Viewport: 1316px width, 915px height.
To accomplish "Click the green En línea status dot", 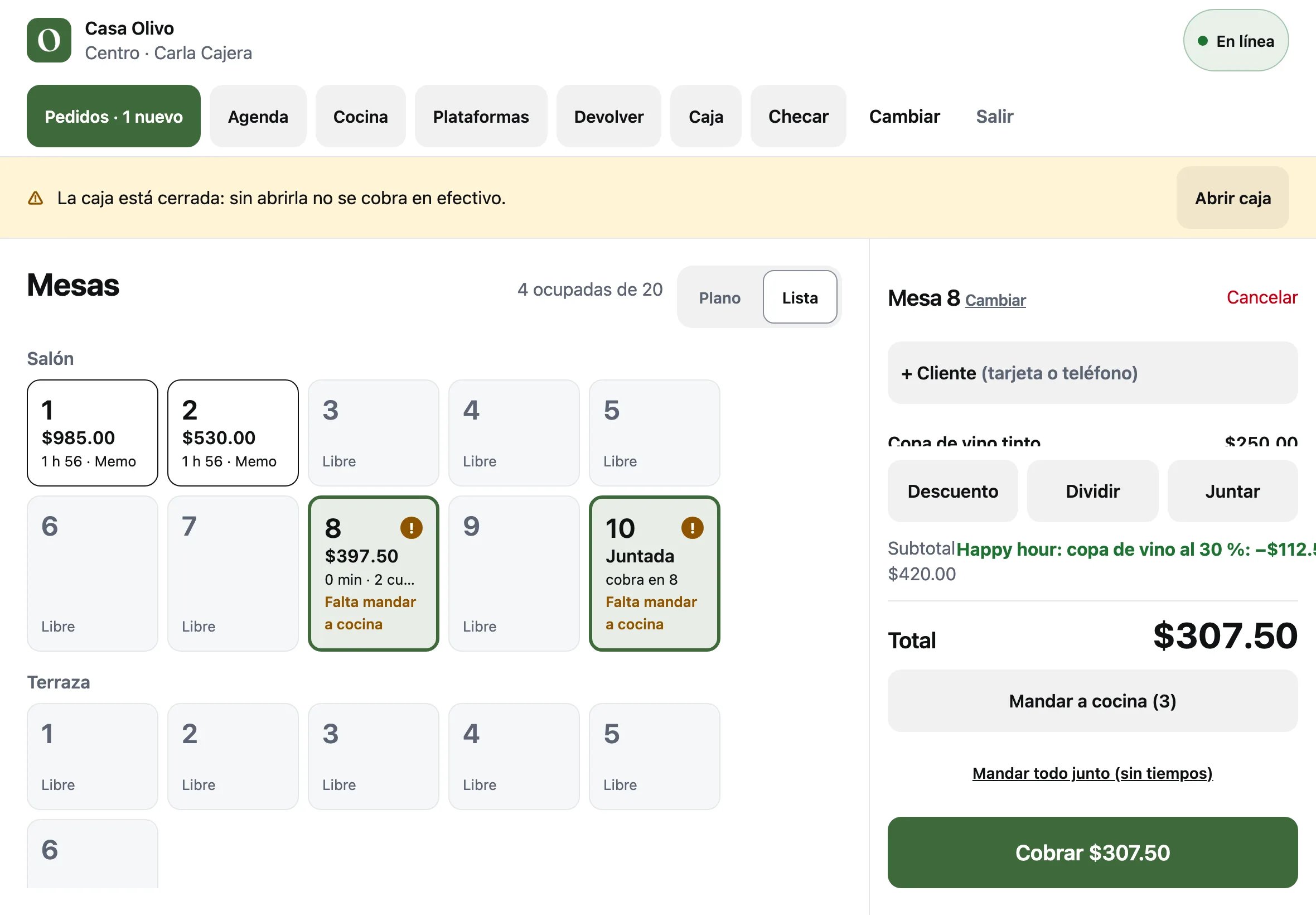I will pyautogui.click(x=1203, y=41).
